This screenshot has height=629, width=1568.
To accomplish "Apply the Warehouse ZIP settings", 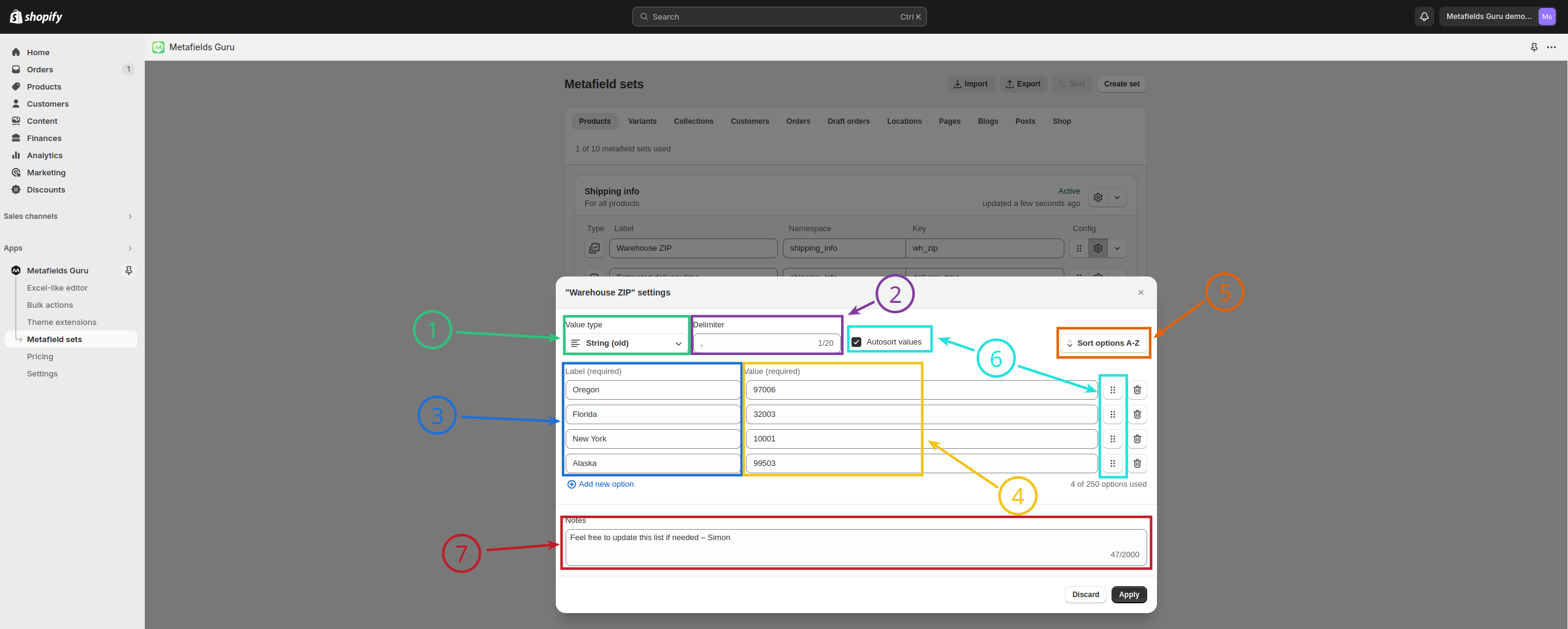I will tap(1129, 595).
